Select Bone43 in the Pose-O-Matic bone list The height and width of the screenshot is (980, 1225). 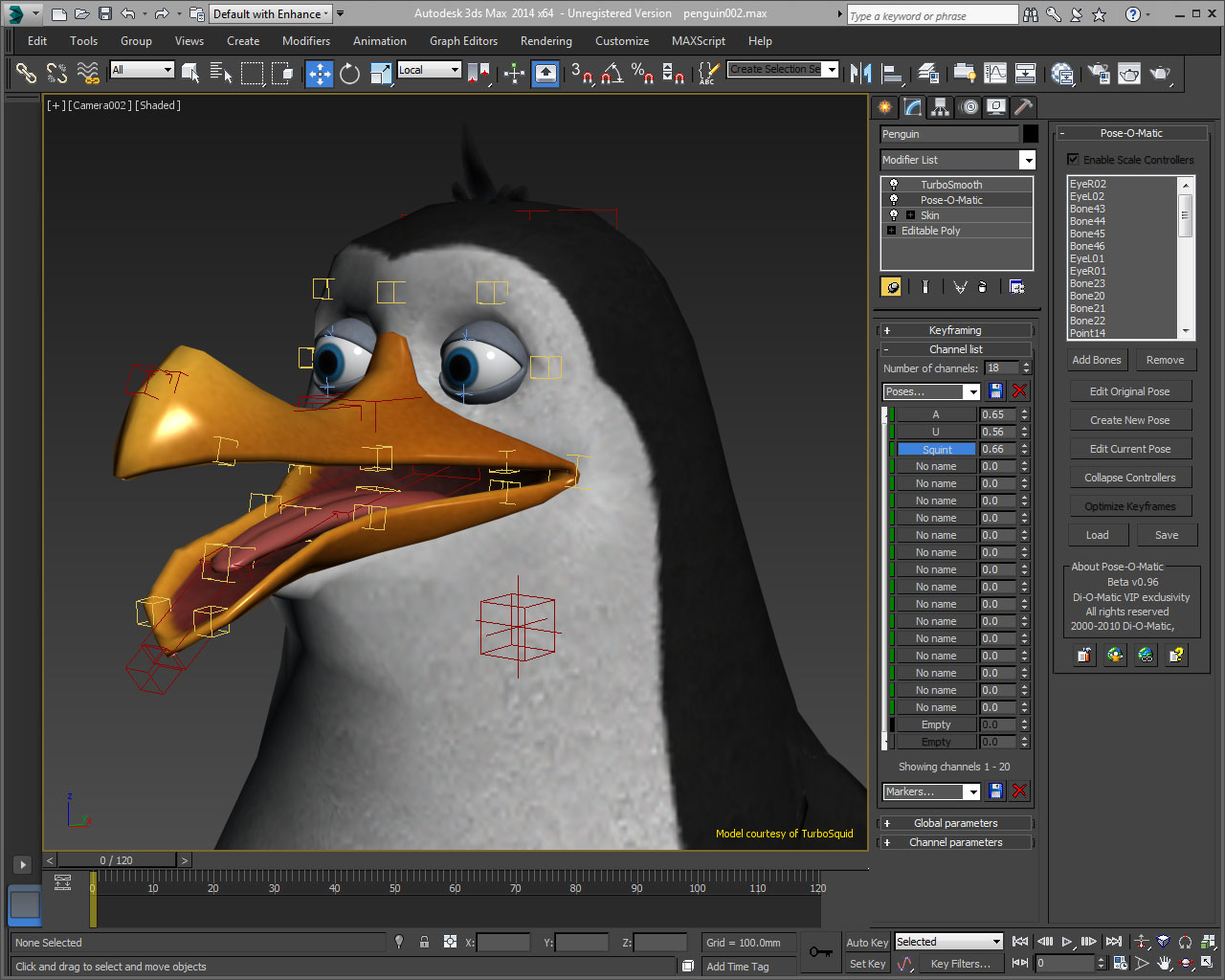pyautogui.click(x=1087, y=208)
